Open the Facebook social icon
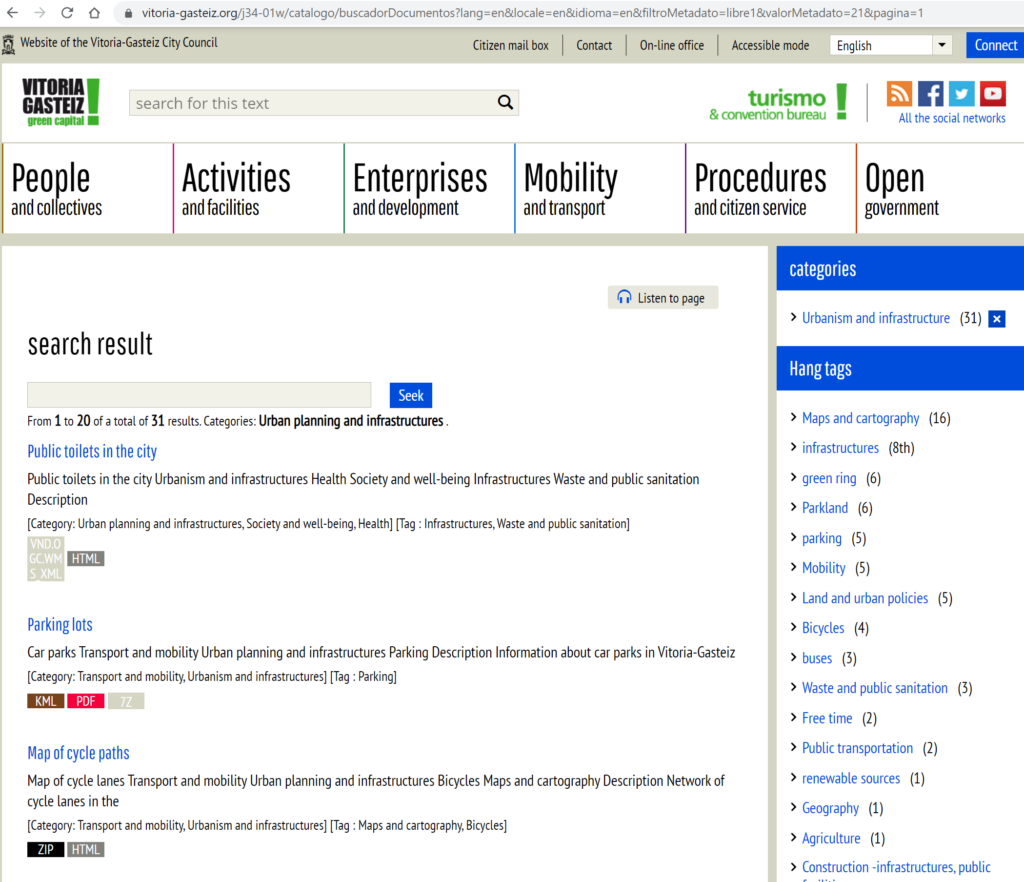Image resolution: width=1024 pixels, height=882 pixels. coord(930,94)
